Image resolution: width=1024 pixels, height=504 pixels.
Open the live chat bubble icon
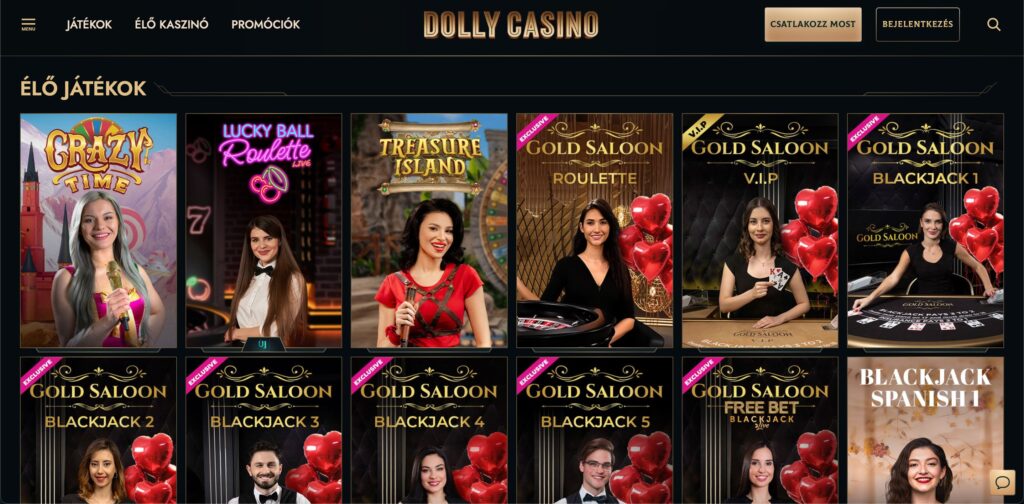click(x=1002, y=482)
